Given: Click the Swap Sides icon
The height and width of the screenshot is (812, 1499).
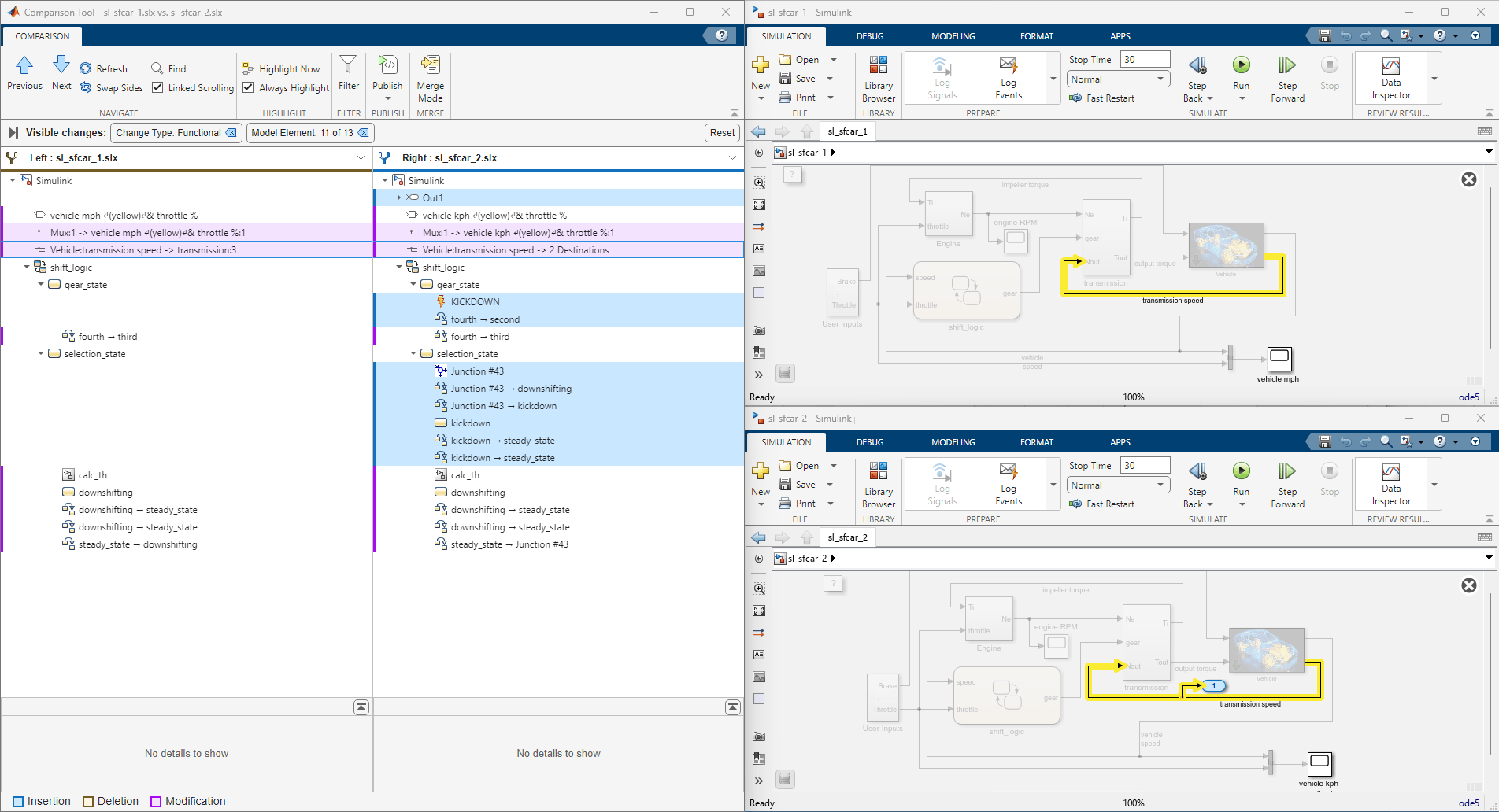Looking at the screenshot, I should [x=86, y=87].
